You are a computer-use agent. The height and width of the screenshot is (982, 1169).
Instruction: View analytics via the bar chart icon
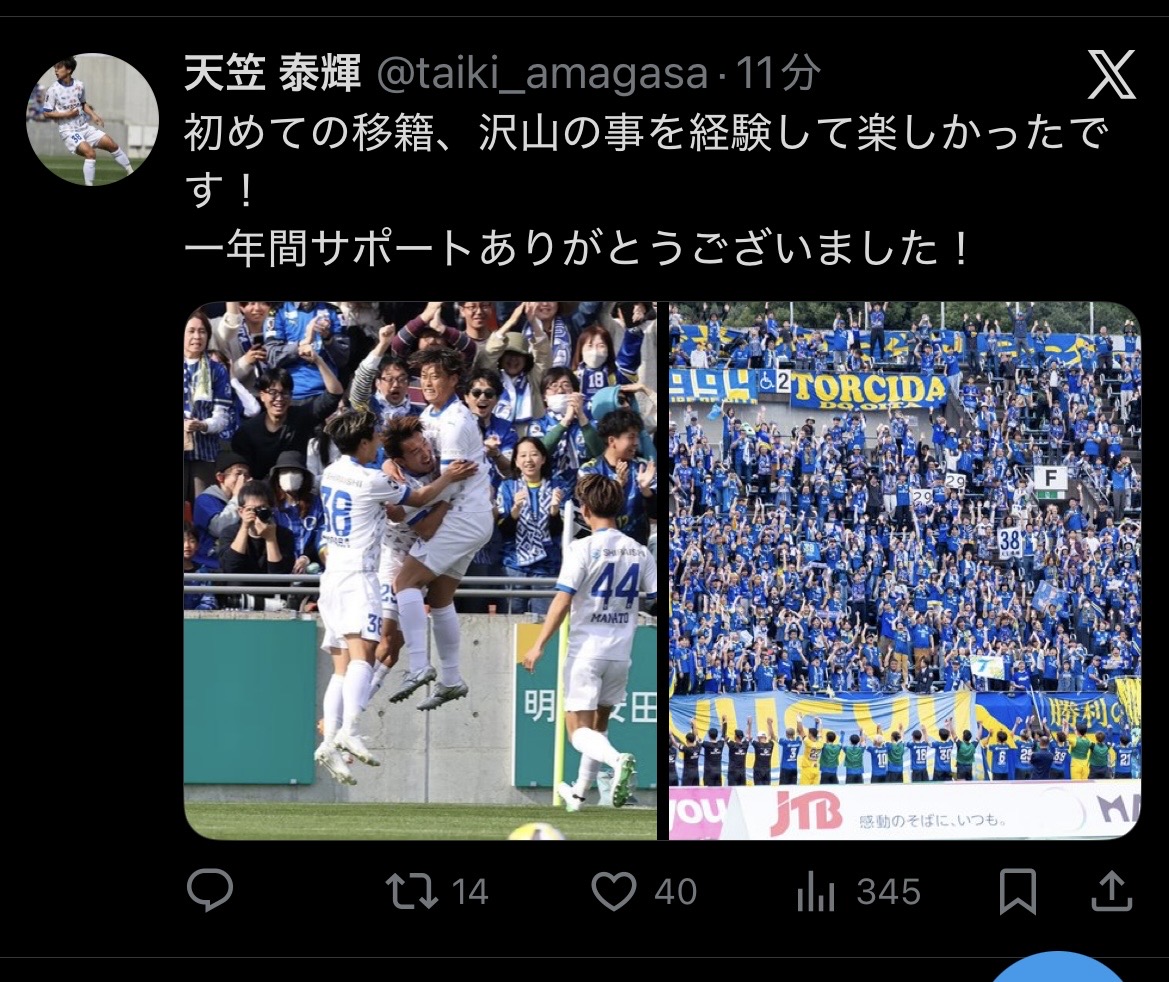(x=816, y=891)
